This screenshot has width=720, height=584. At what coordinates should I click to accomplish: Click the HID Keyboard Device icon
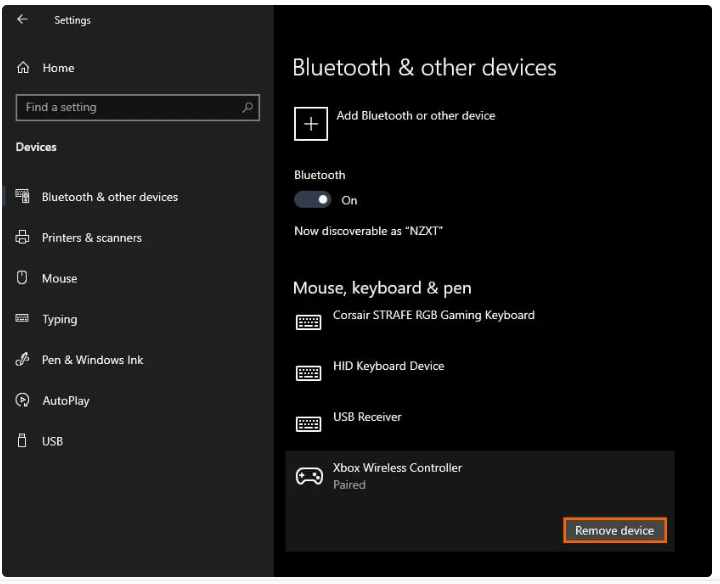pyautogui.click(x=309, y=373)
